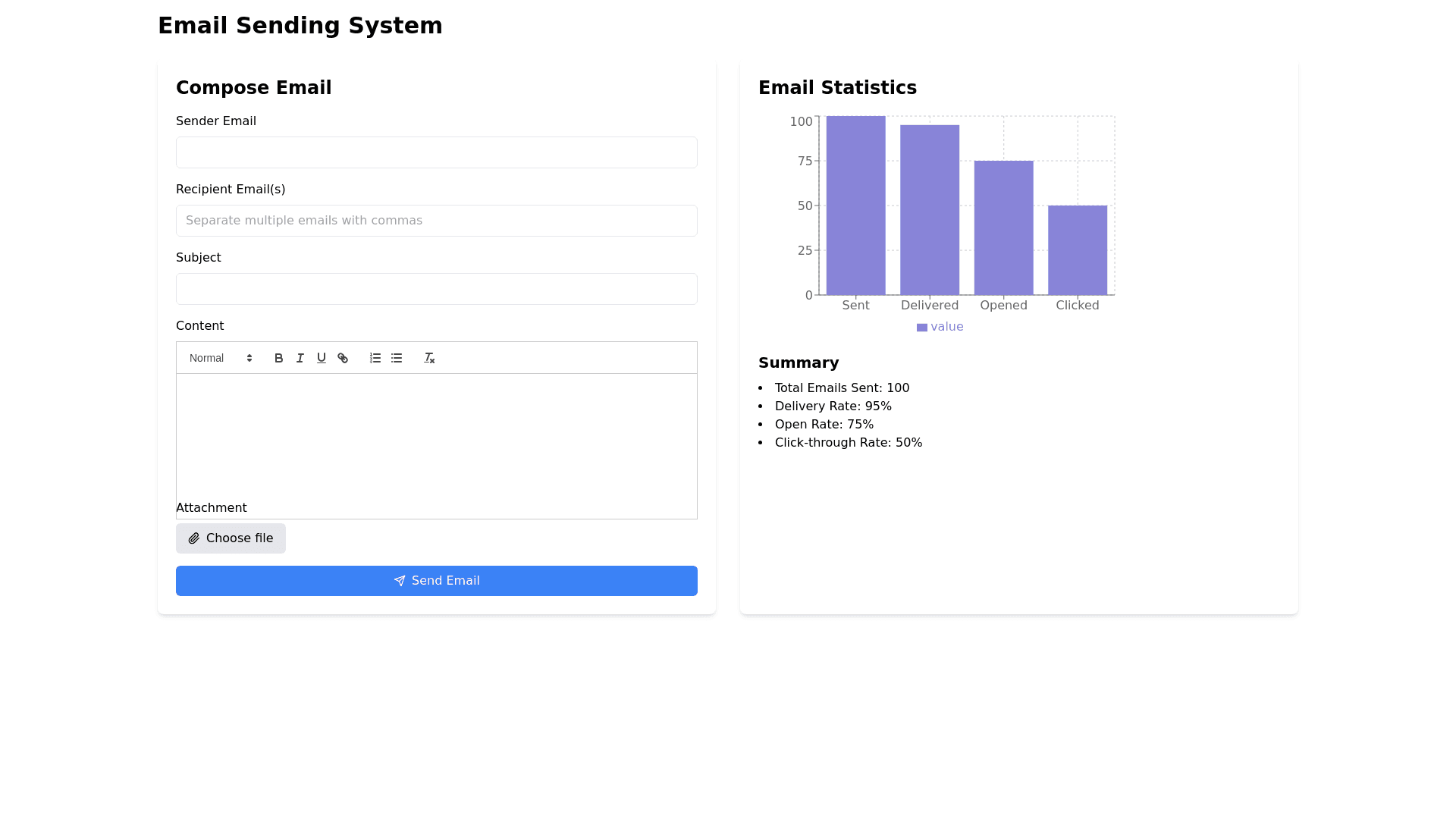The height and width of the screenshot is (819, 1456).
Task: Focus the Sender Email input field
Action: [x=437, y=152]
